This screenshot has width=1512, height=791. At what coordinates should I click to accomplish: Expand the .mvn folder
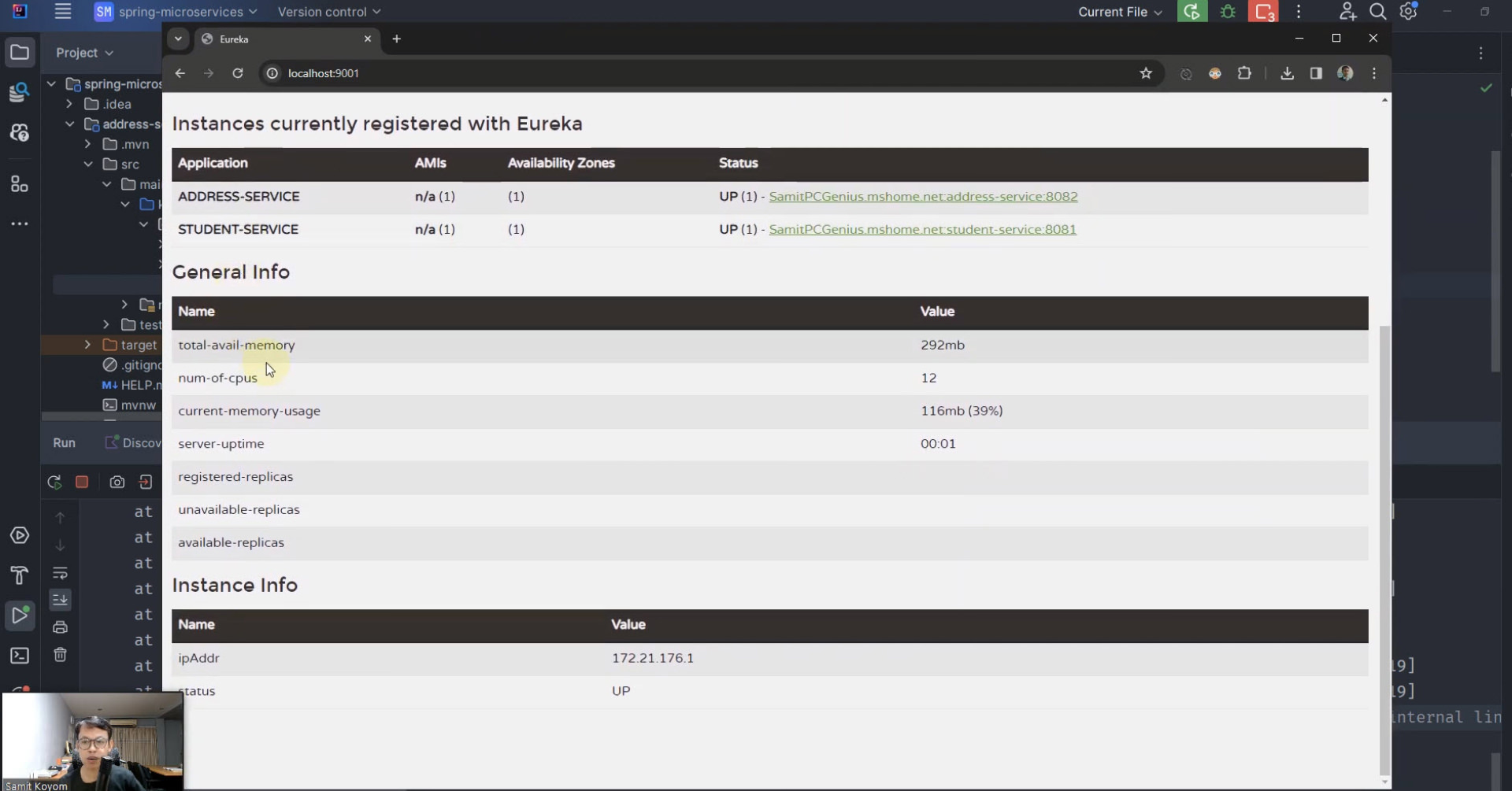[87, 144]
